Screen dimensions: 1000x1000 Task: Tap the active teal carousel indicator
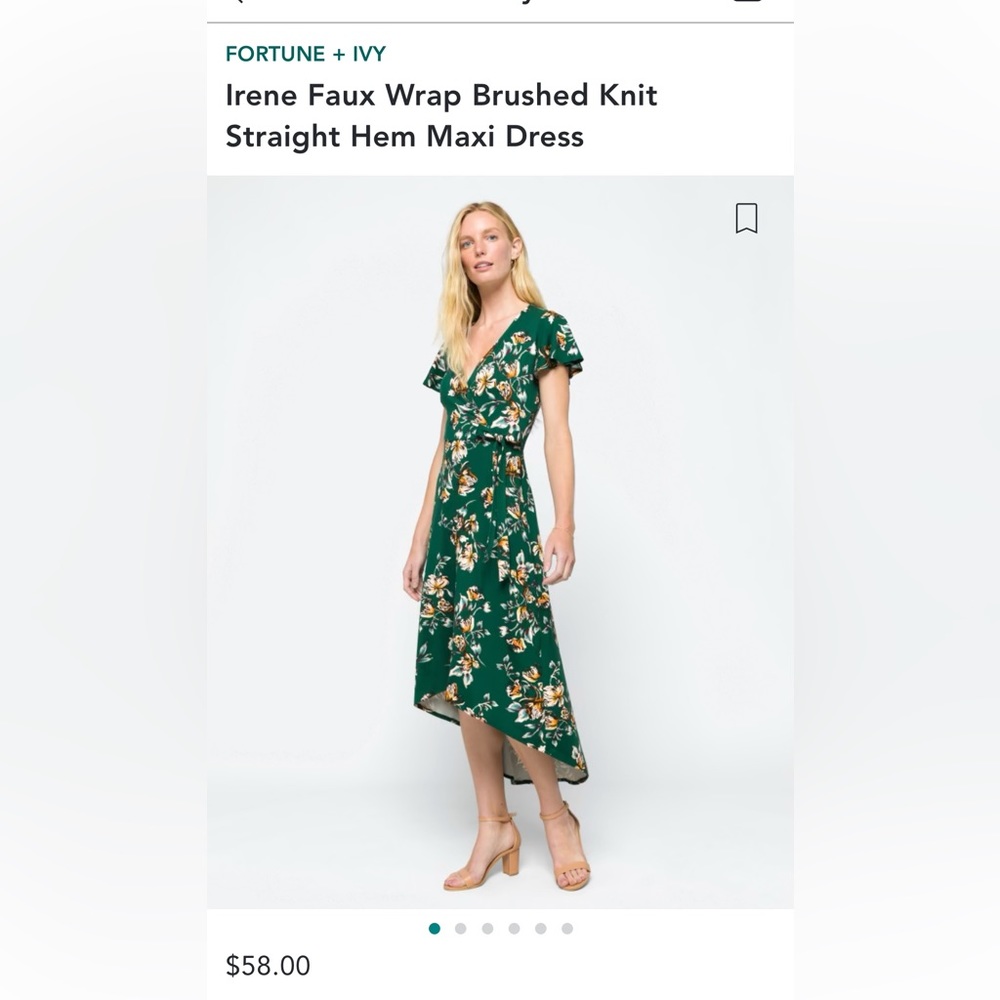coord(434,928)
